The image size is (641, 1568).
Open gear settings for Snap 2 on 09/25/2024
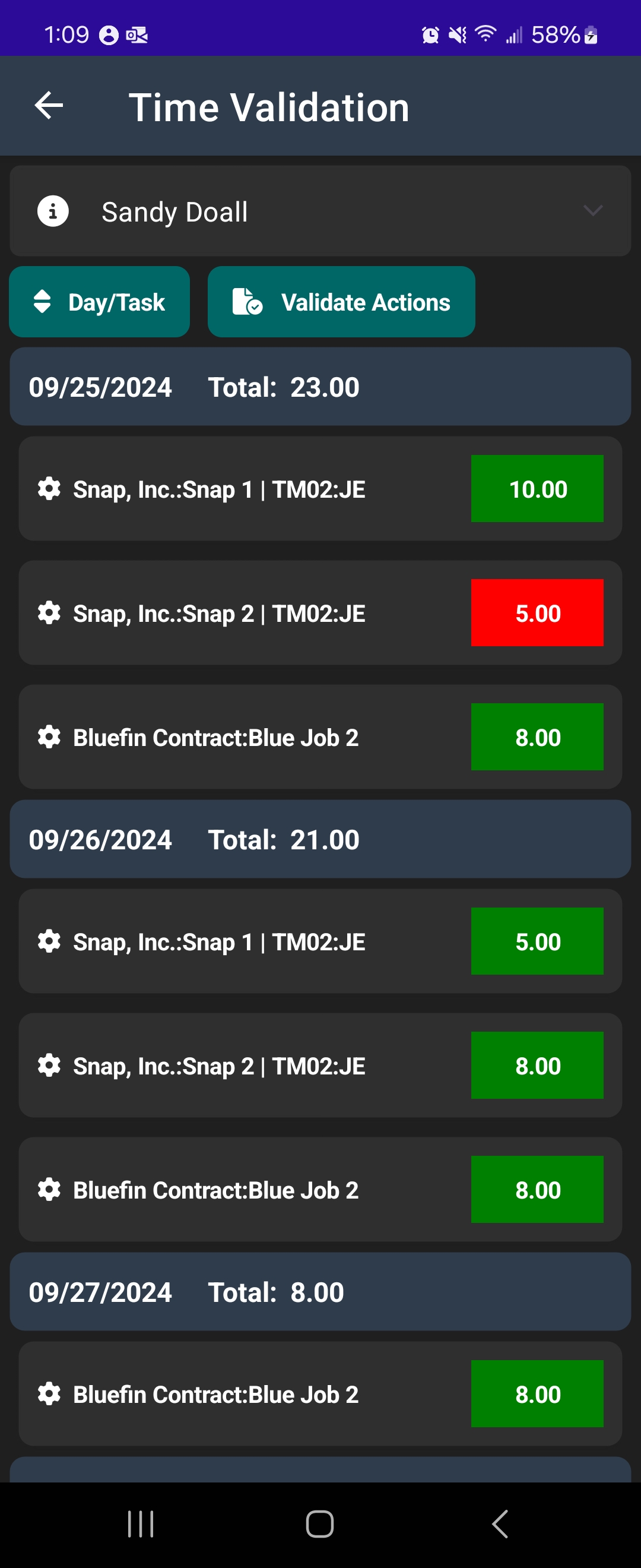(x=49, y=613)
